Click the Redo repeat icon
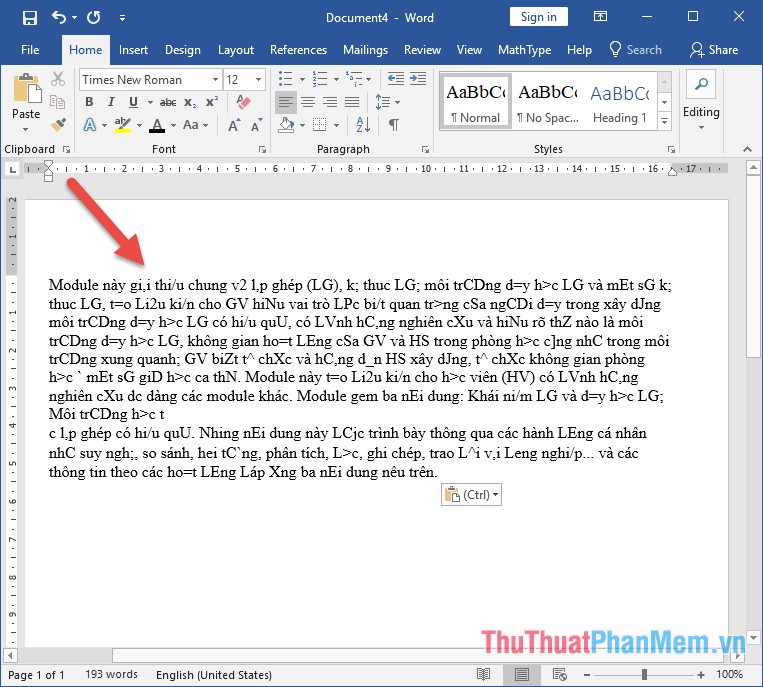 pyautogui.click(x=93, y=18)
